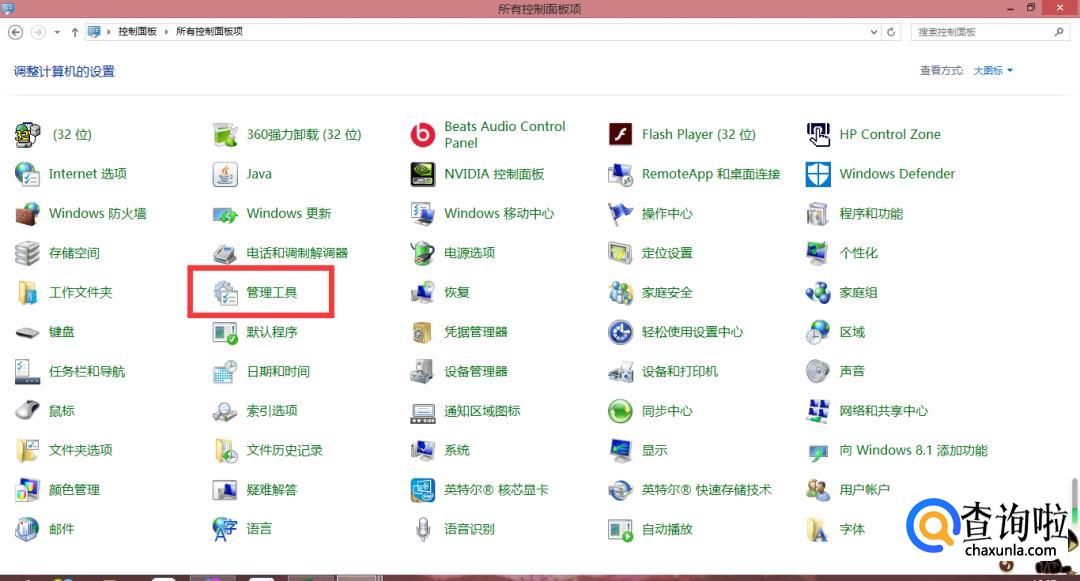Click the 自动播放 link text
Screen dimensions: 1080x581
[667, 529]
